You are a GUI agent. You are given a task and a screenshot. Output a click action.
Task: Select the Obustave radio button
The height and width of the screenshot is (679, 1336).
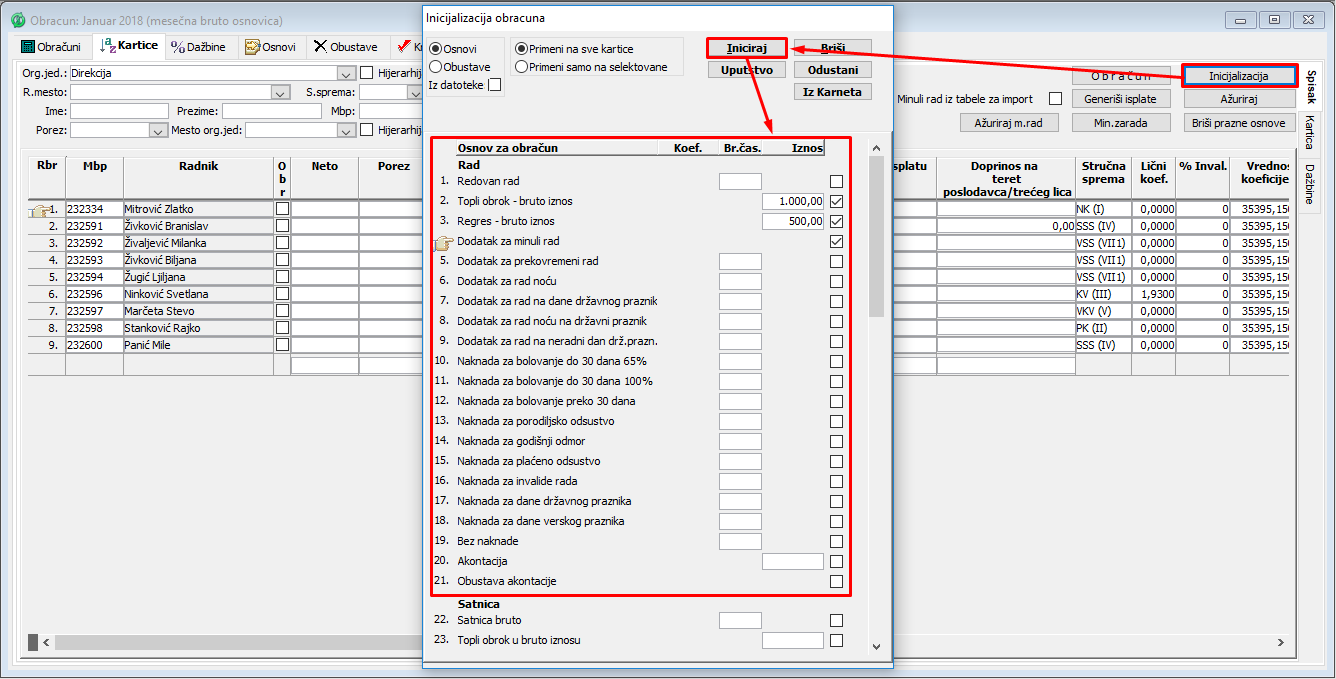point(435,67)
